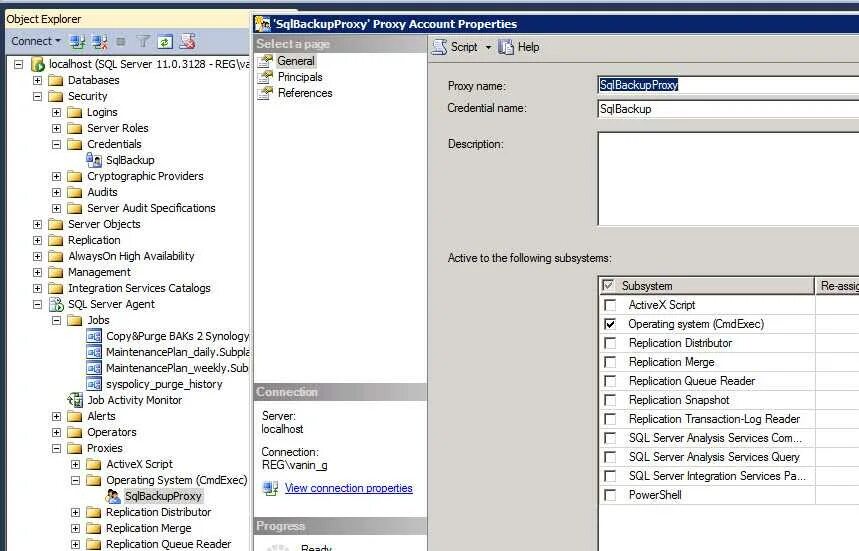
Task: Check the Replication Snapshot subsystem checkbox
Action: tap(610, 400)
